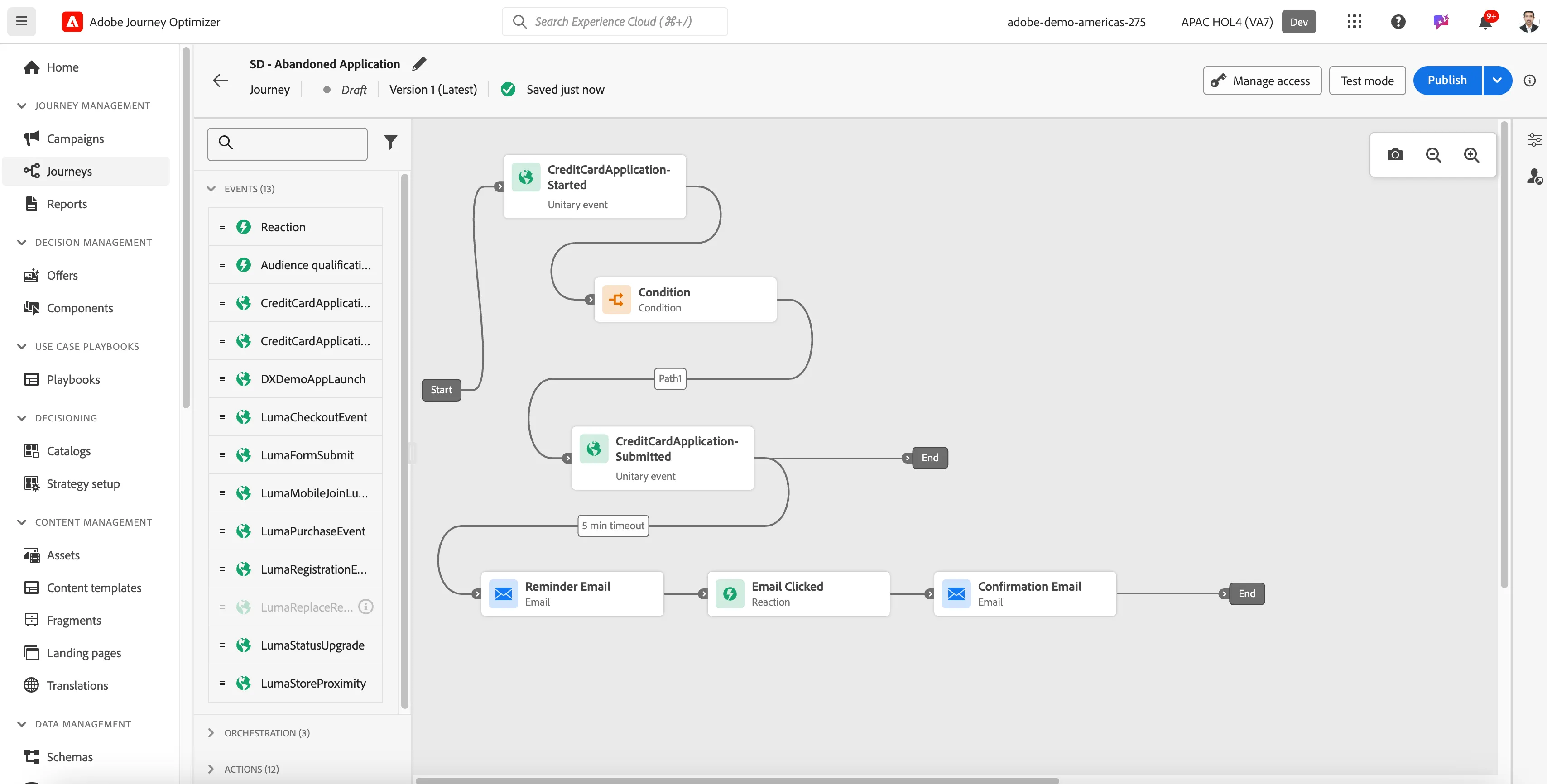Open the Help question mark icon
This screenshot has height=784, width=1547.
tap(1398, 22)
